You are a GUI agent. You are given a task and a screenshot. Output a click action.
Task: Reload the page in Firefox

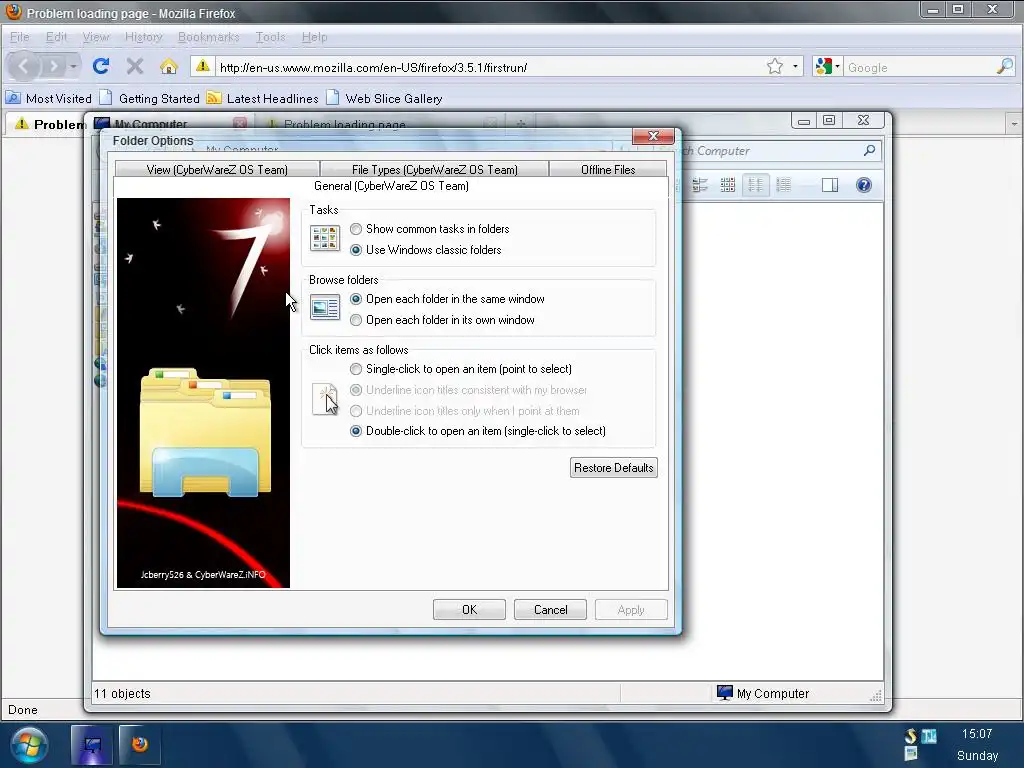click(101, 66)
